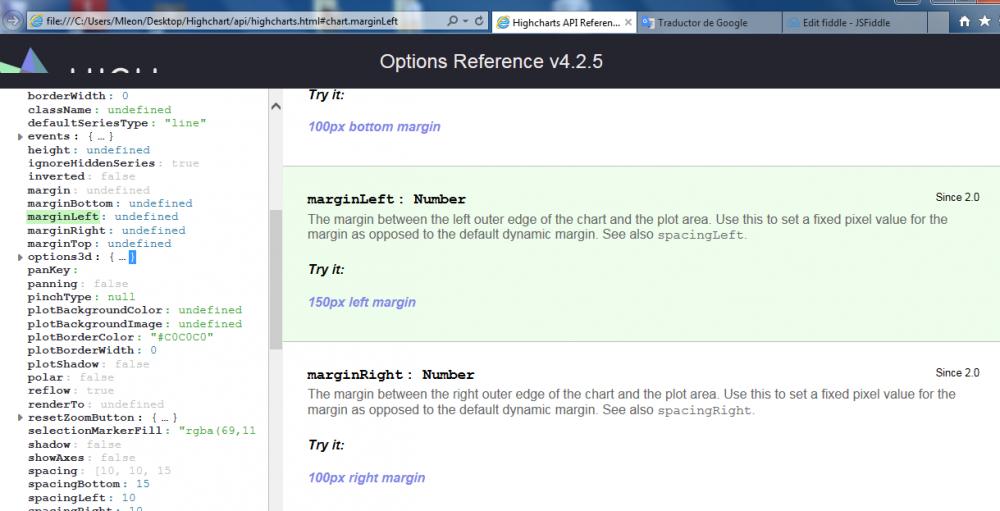
Task: Select highlighted marginLeft option in sidebar
Action: pos(63,217)
